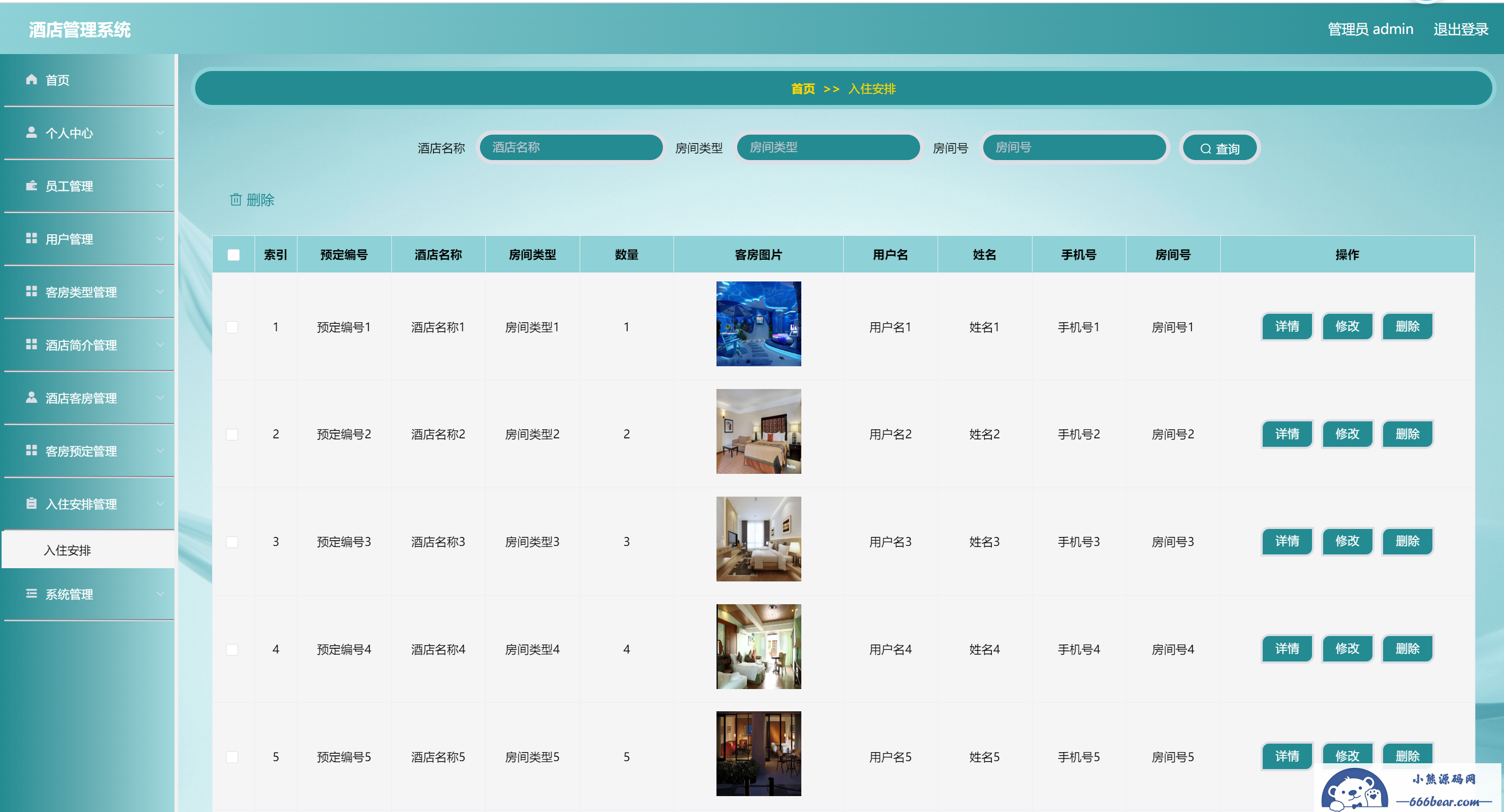Expand the 客房类型管理 chevron arrow
This screenshot has height=812, width=1504.
point(160,292)
